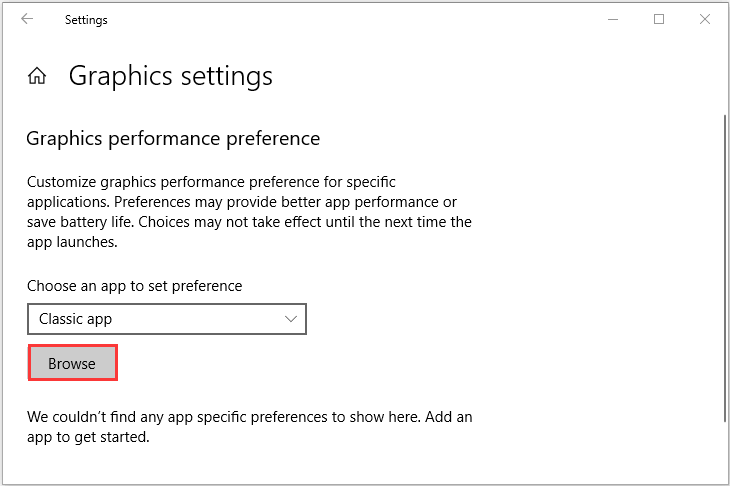The height and width of the screenshot is (486, 730).
Task: Click the vertical scrollbar thumb
Action: (x=725, y=268)
